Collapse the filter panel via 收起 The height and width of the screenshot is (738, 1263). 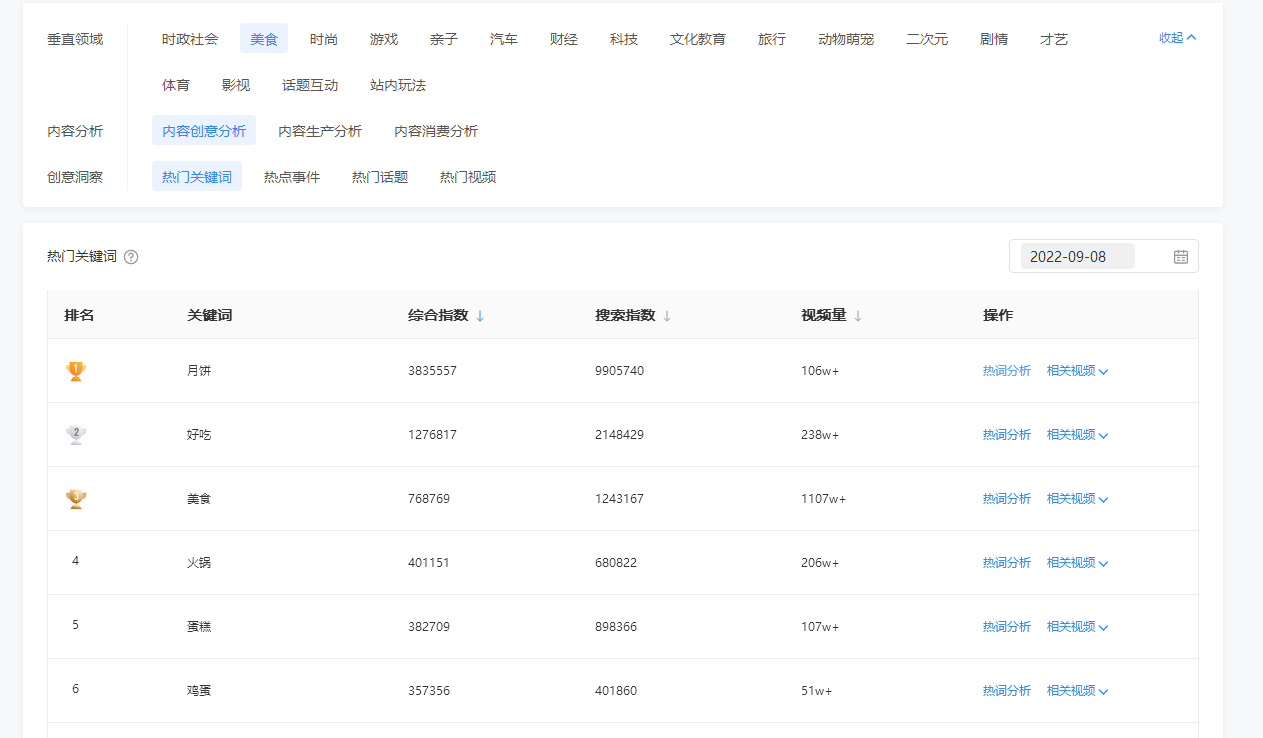1177,38
